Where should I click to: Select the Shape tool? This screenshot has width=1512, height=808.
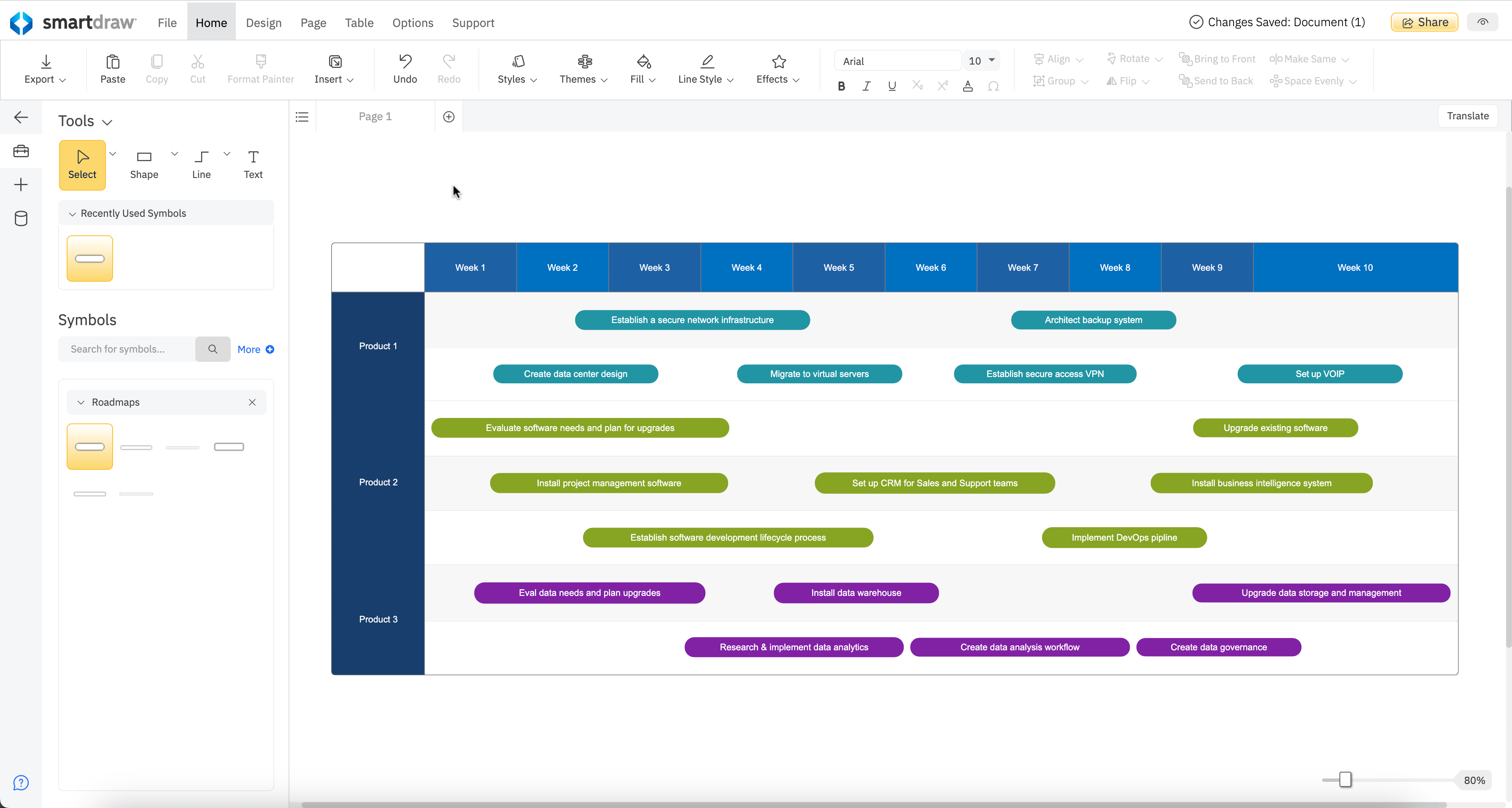[144, 164]
